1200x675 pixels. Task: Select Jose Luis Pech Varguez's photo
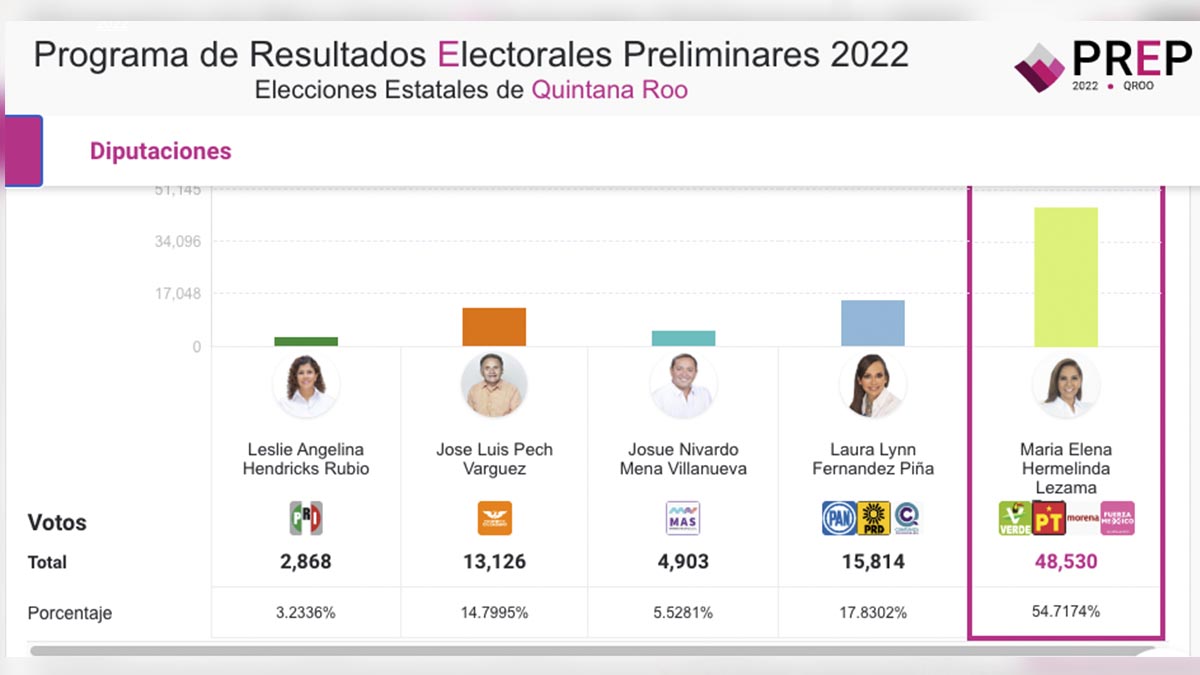[x=494, y=385]
